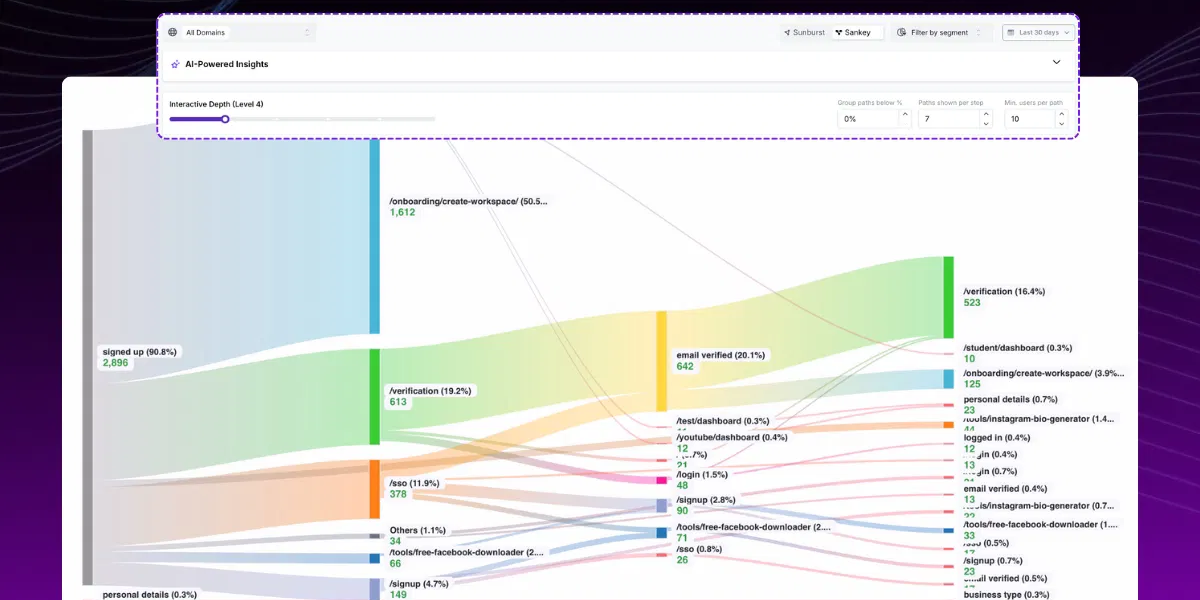Click the Interactive Depth slider handle

(225, 119)
